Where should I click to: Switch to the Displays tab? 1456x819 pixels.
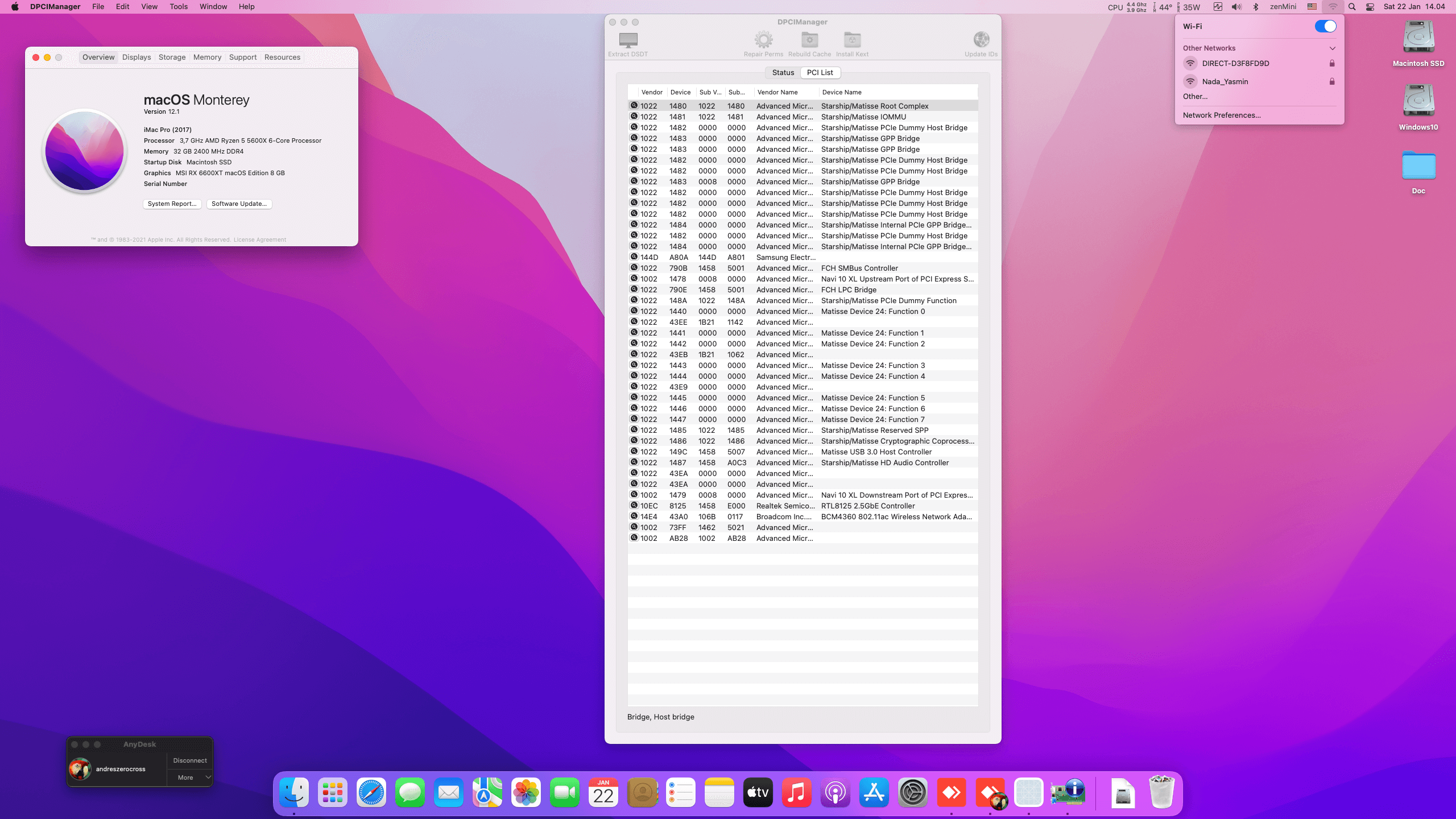pos(136,57)
